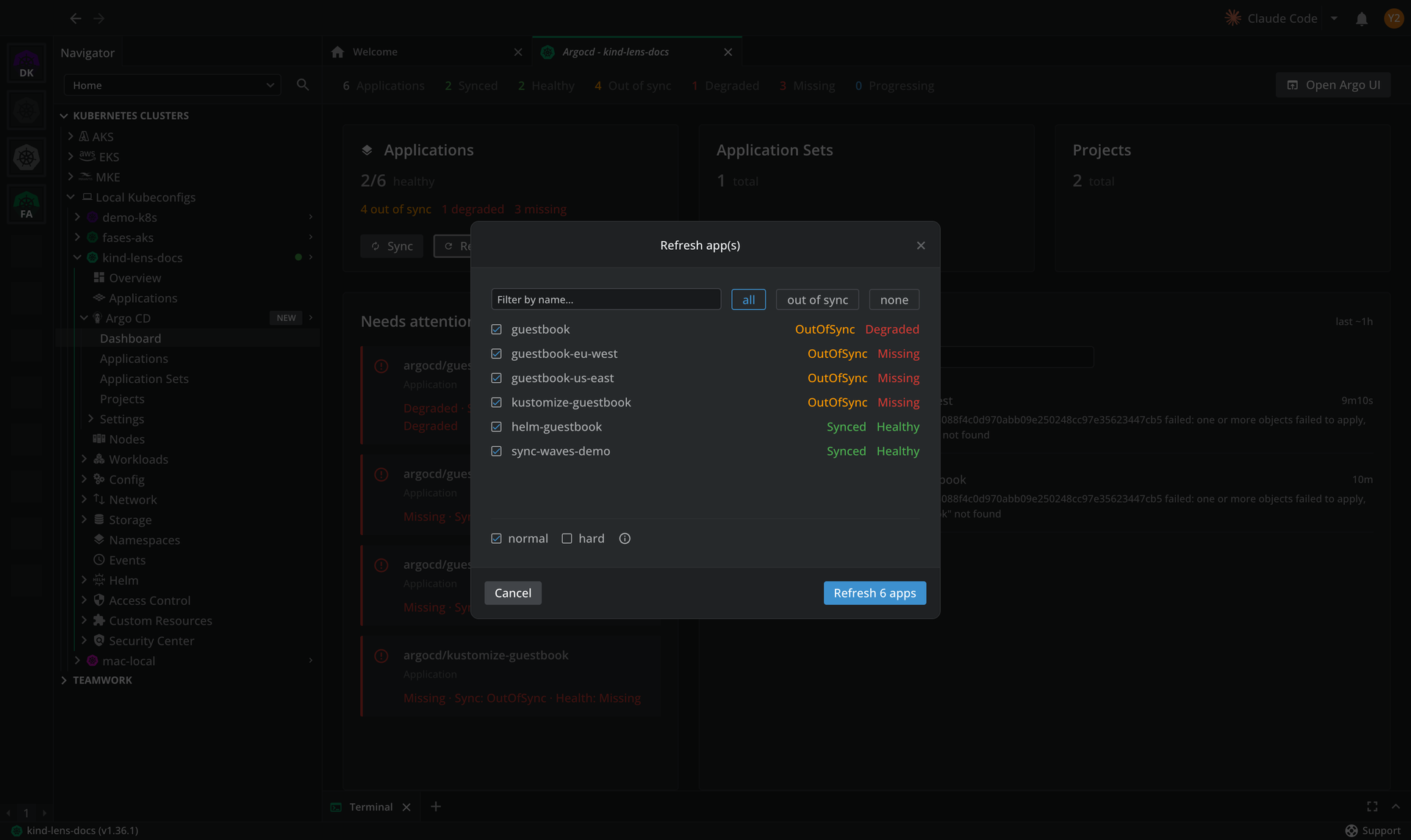Collapse the KUBERNETES CLUSTERS section
1411x840 pixels.
tap(64, 115)
